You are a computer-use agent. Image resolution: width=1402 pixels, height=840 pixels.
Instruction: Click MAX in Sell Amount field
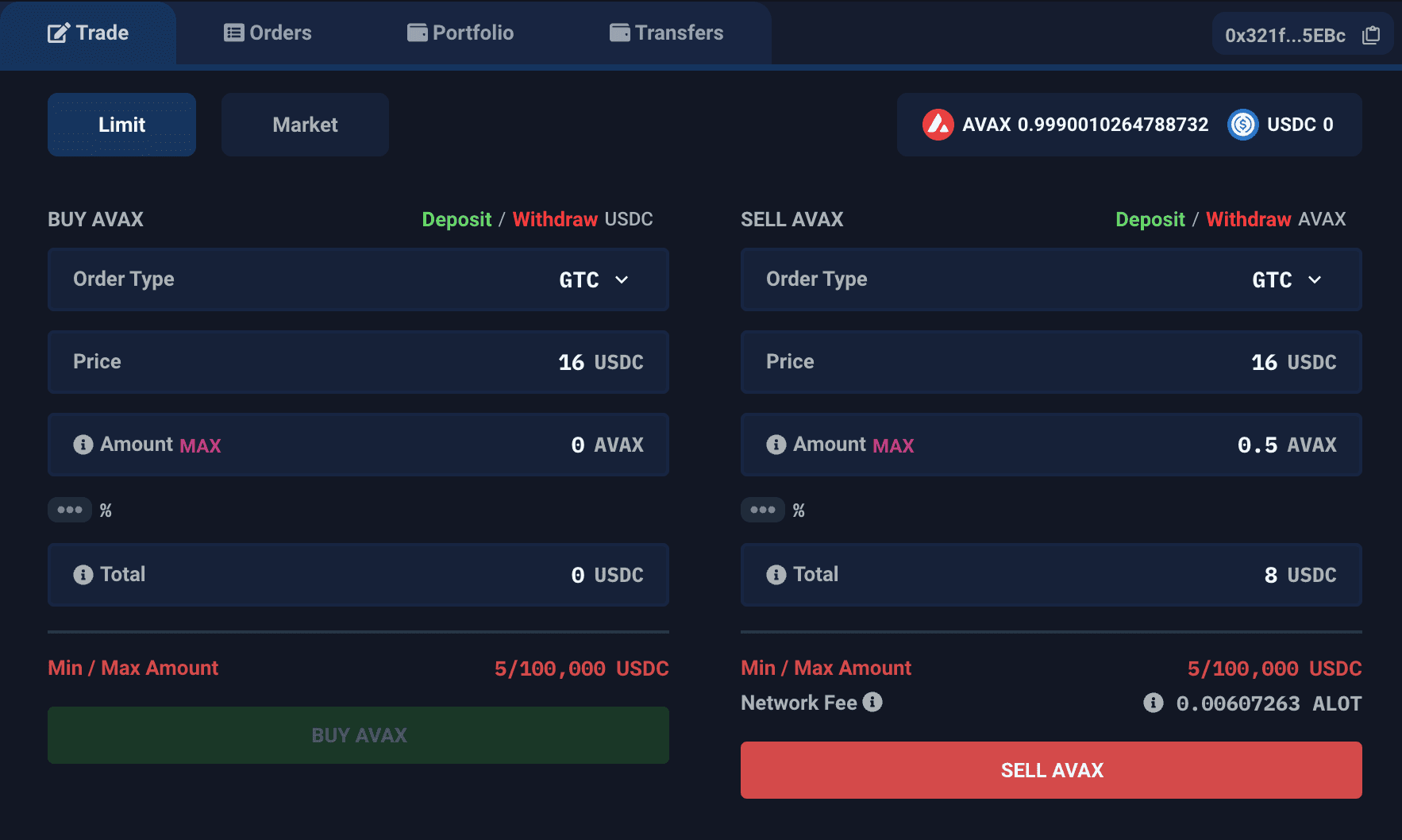[893, 446]
